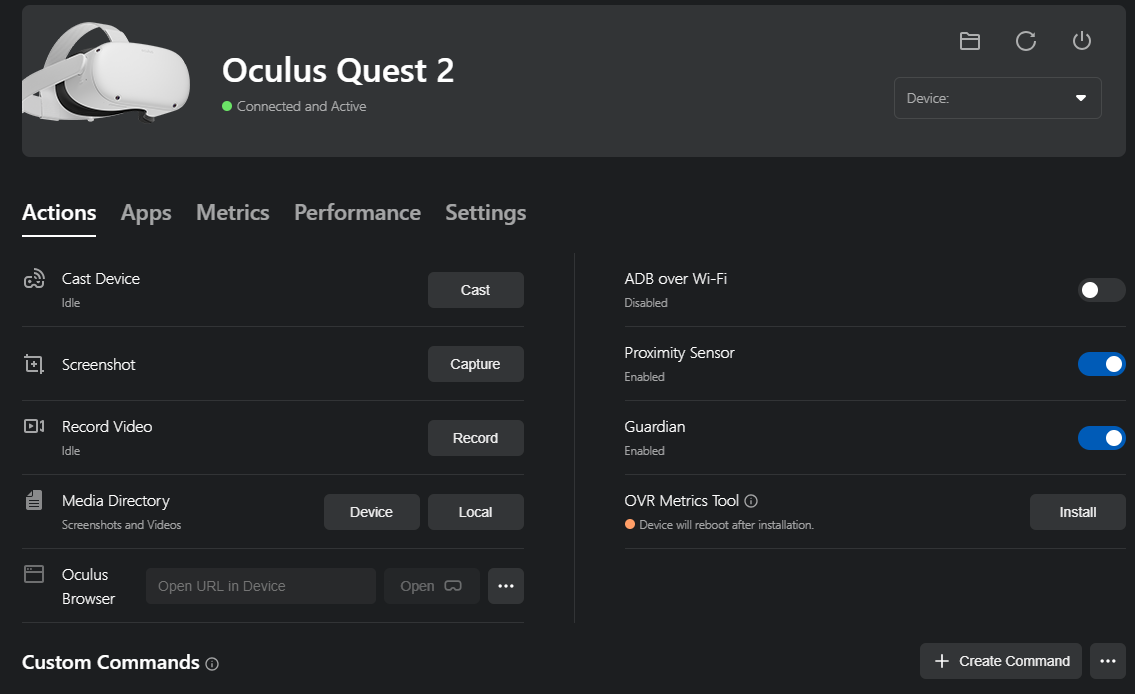The image size is (1135, 694).
Task: Expand the Device dropdown
Action: coord(997,98)
